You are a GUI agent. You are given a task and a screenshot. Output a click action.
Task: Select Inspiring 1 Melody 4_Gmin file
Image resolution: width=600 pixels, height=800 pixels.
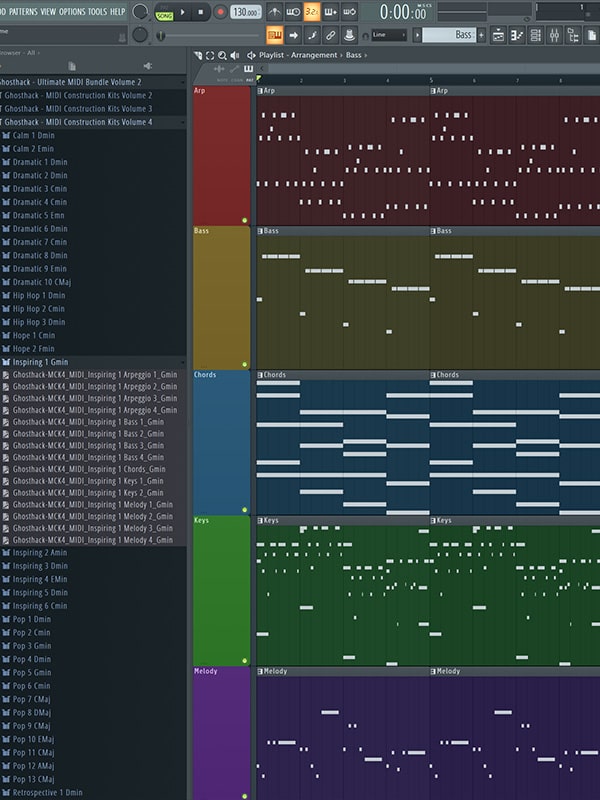coord(93,540)
